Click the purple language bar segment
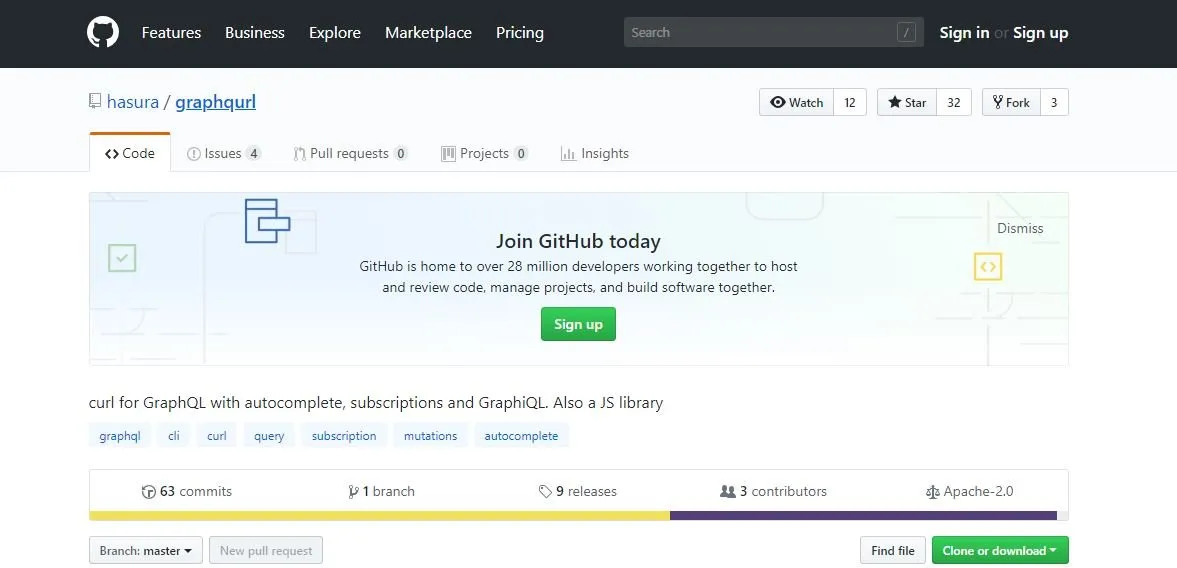 863,515
